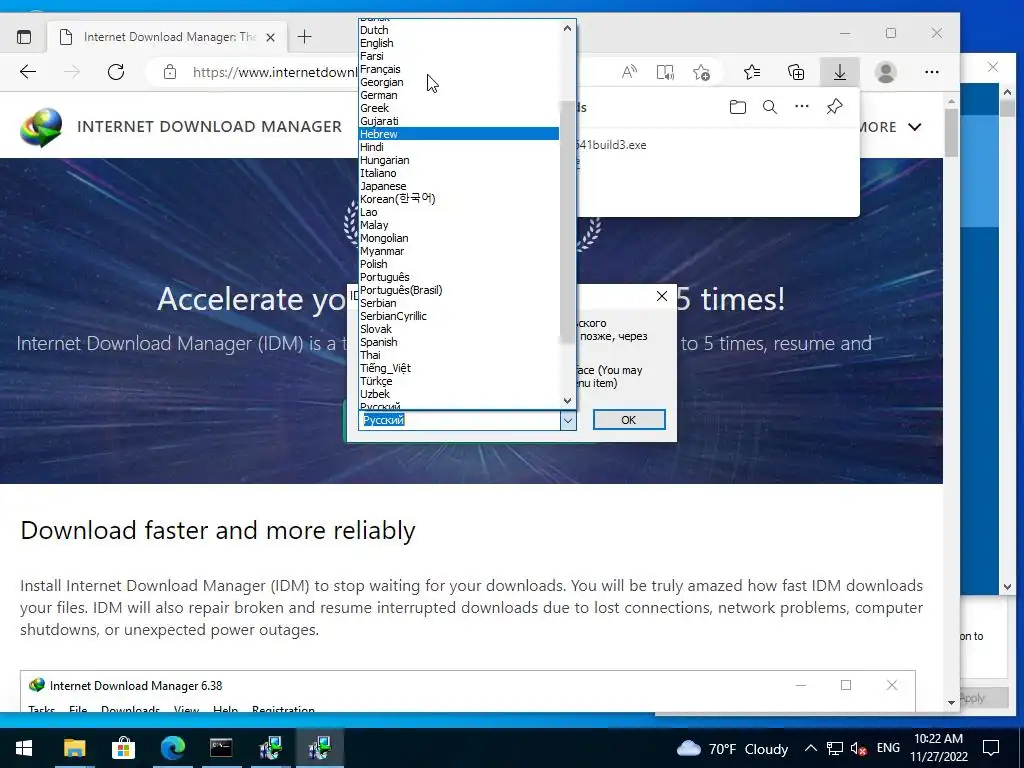Add page to favorites star icon

coord(701,72)
